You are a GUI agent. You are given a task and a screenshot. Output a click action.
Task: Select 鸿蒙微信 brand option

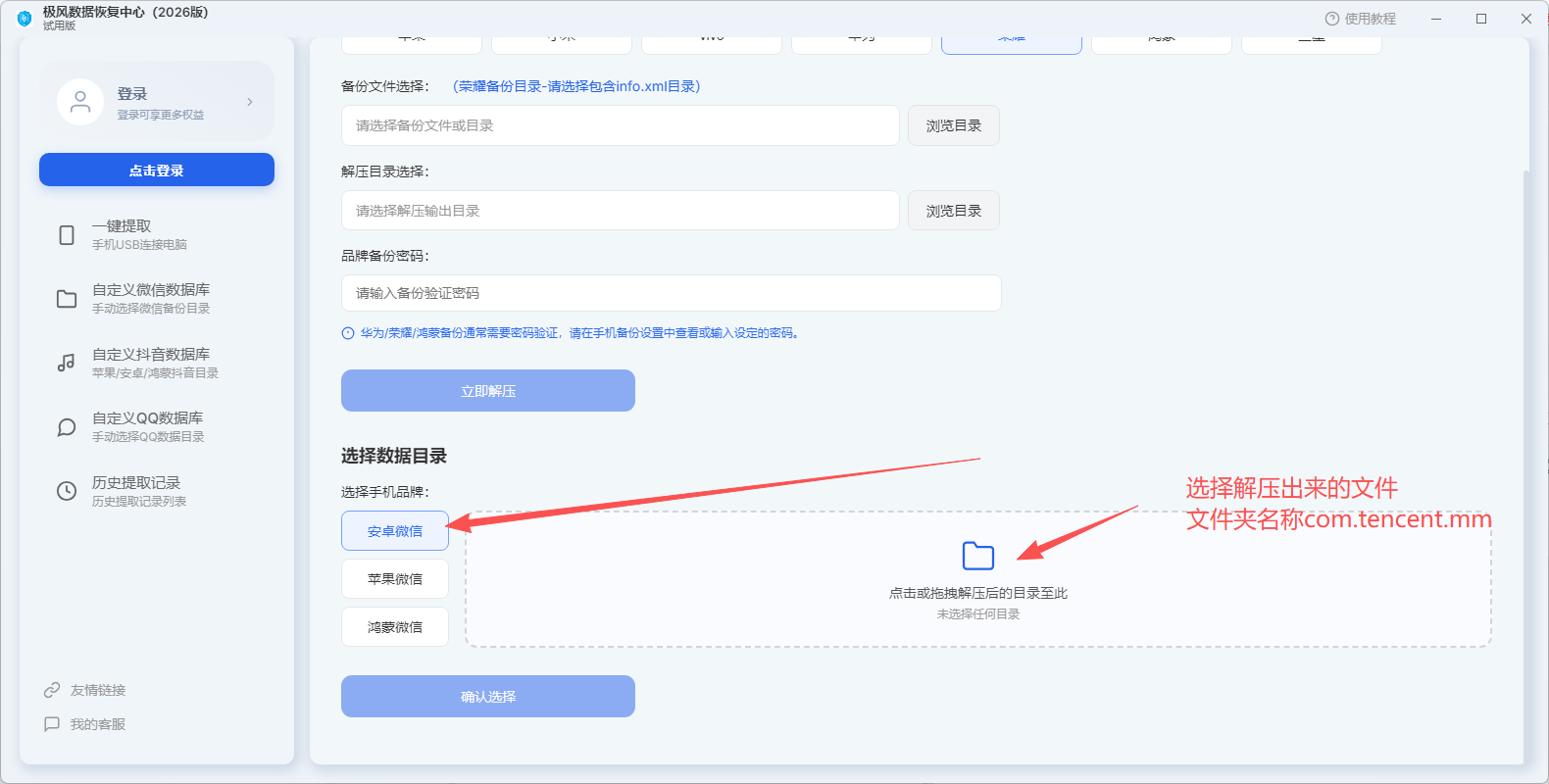coord(395,627)
